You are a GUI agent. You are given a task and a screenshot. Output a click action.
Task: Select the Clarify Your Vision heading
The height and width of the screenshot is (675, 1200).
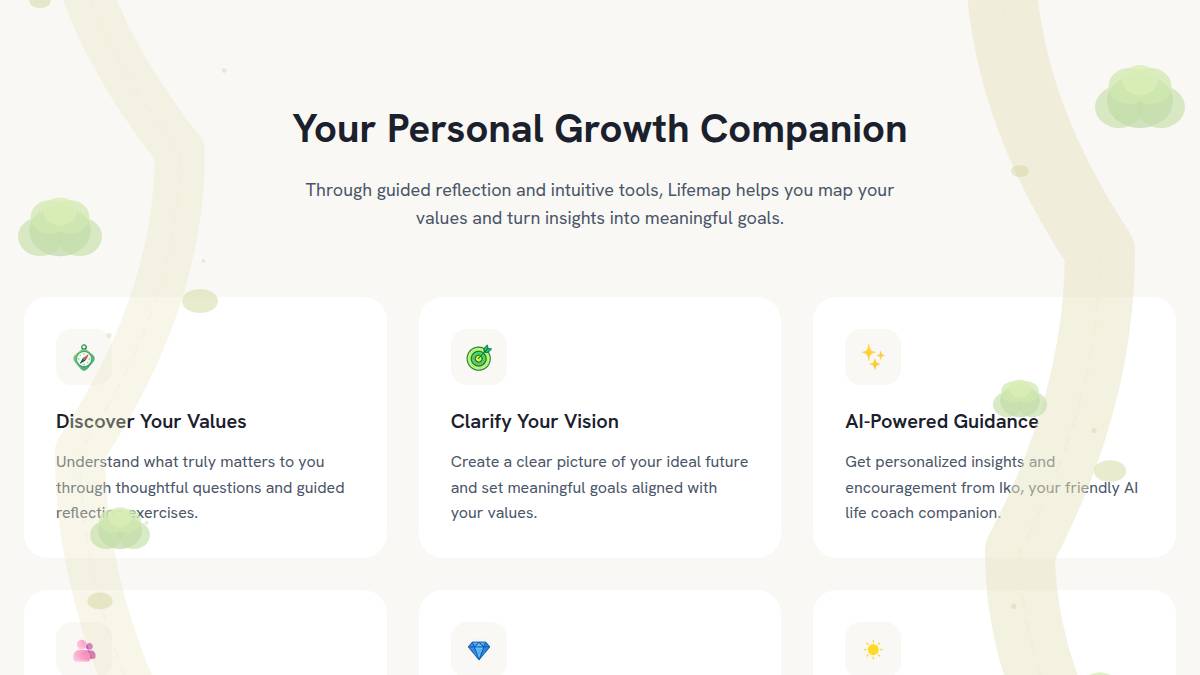pyautogui.click(x=535, y=422)
